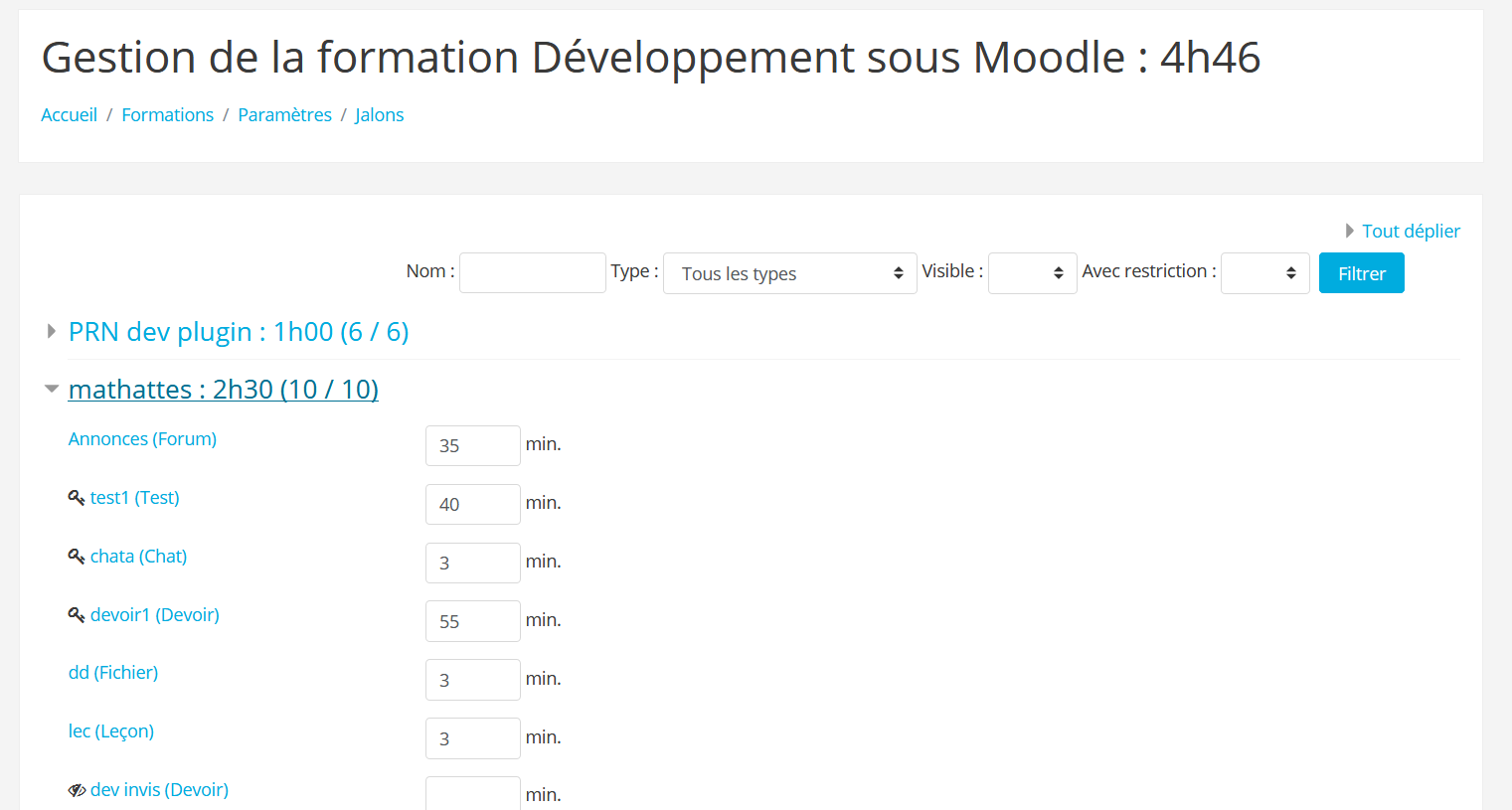Open the Visible filter dropdown
Viewport: 1512px width, 810px height.
(1032, 273)
